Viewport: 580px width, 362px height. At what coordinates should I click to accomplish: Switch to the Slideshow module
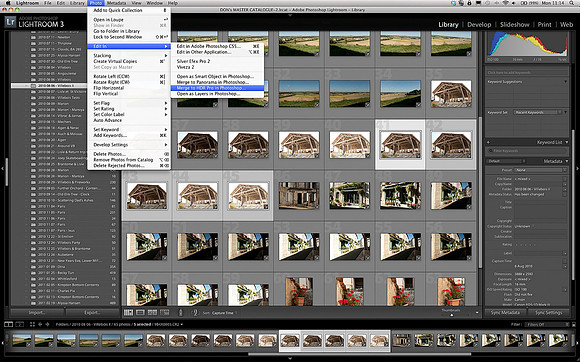pos(515,25)
